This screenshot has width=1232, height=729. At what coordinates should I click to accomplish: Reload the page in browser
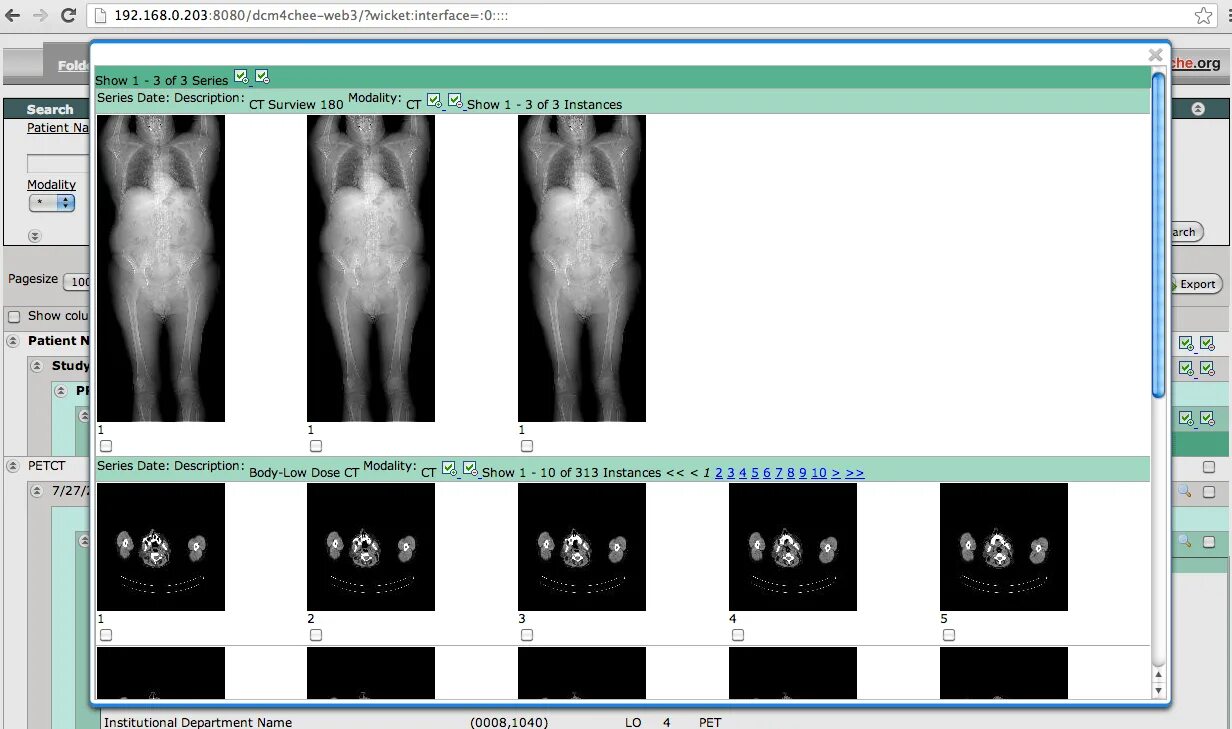68,15
